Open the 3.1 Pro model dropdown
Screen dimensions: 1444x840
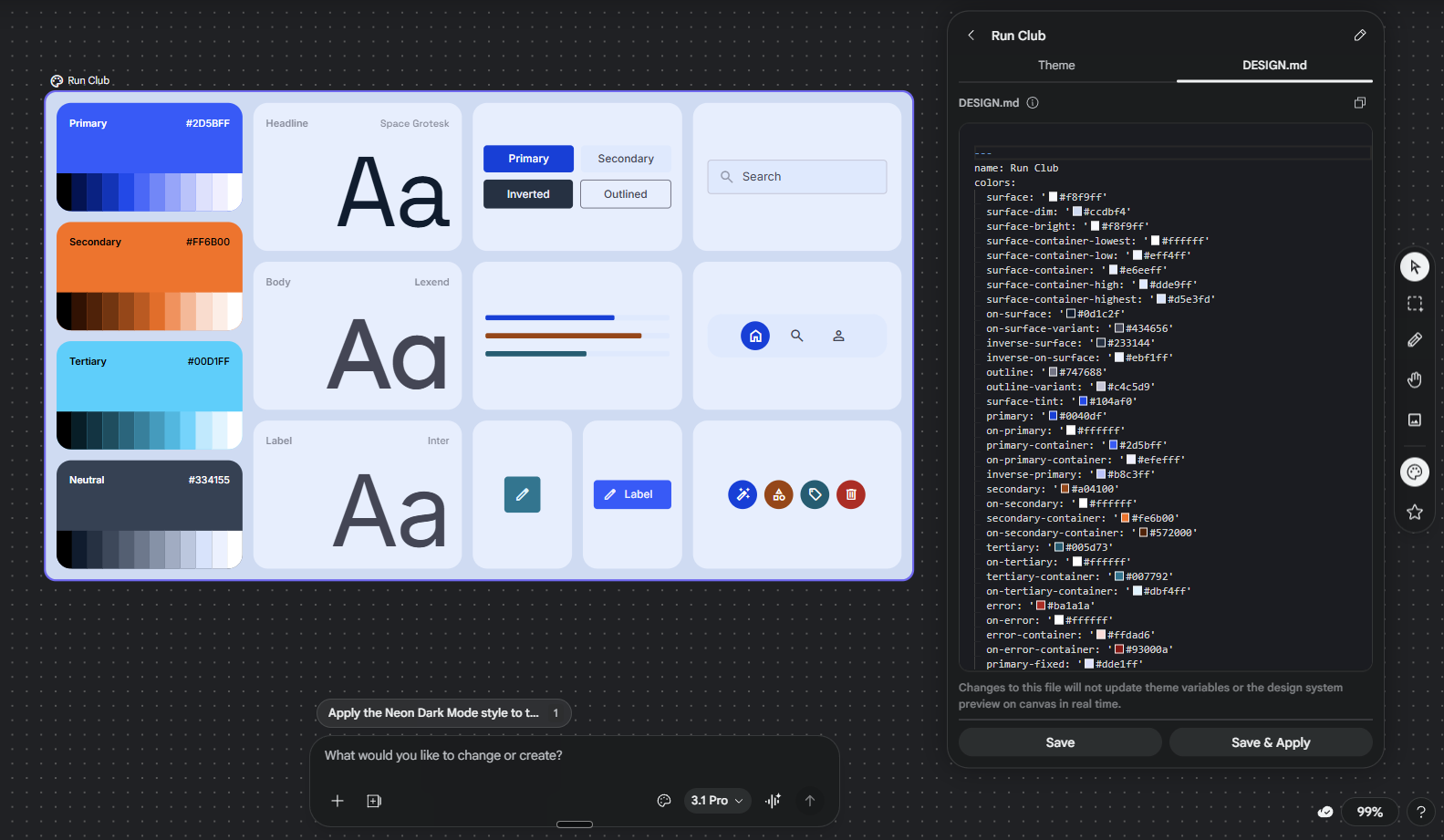pyautogui.click(x=717, y=801)
